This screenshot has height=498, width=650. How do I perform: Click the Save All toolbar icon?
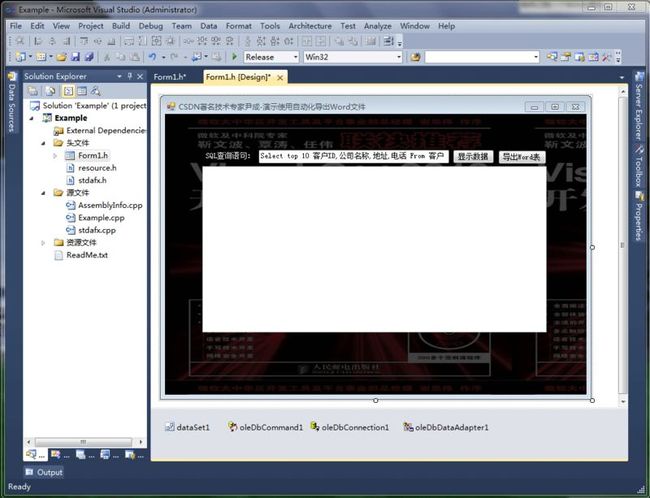coord(89,57)
